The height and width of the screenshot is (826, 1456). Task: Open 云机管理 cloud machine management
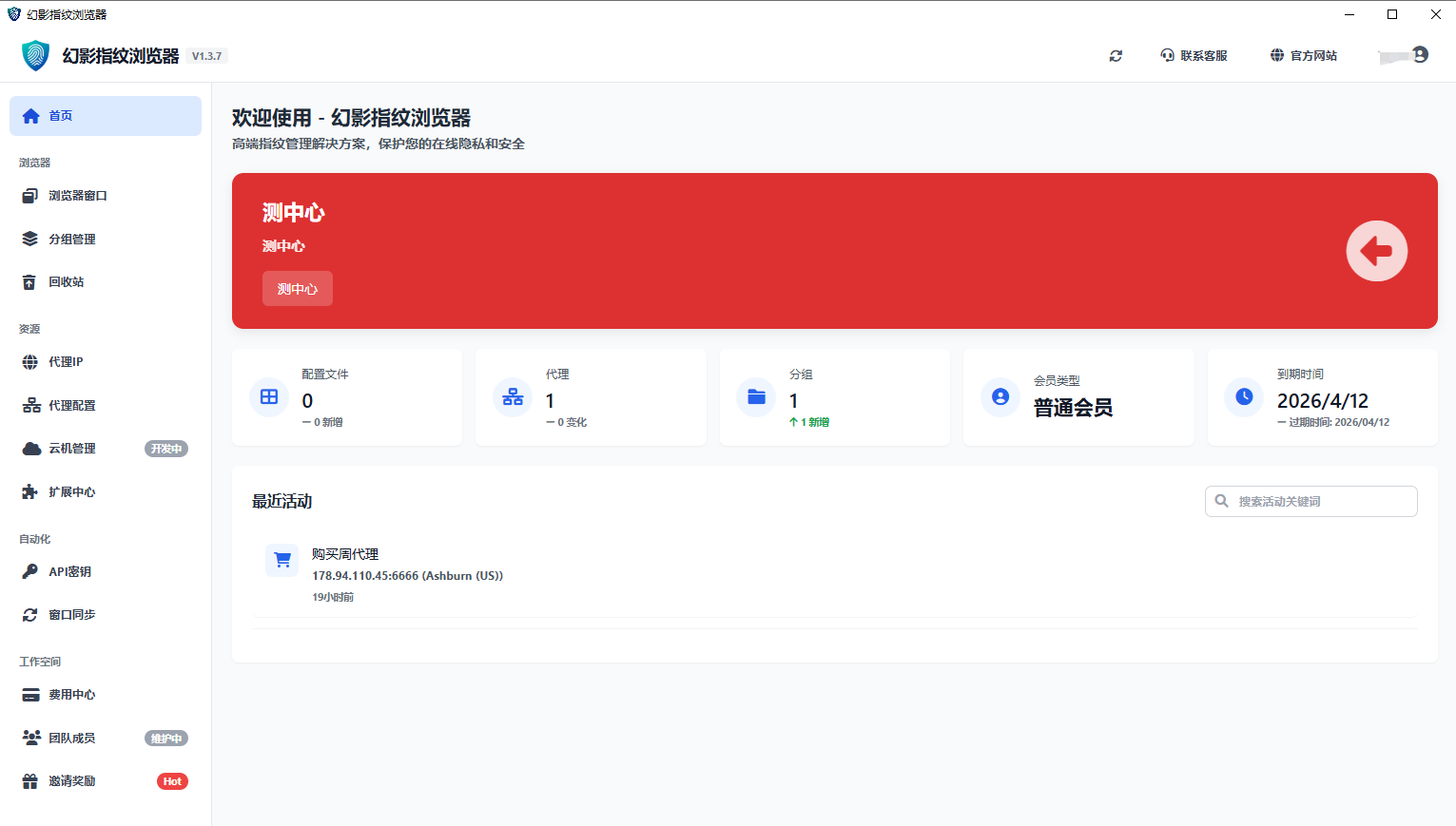[x=70, y=448]
